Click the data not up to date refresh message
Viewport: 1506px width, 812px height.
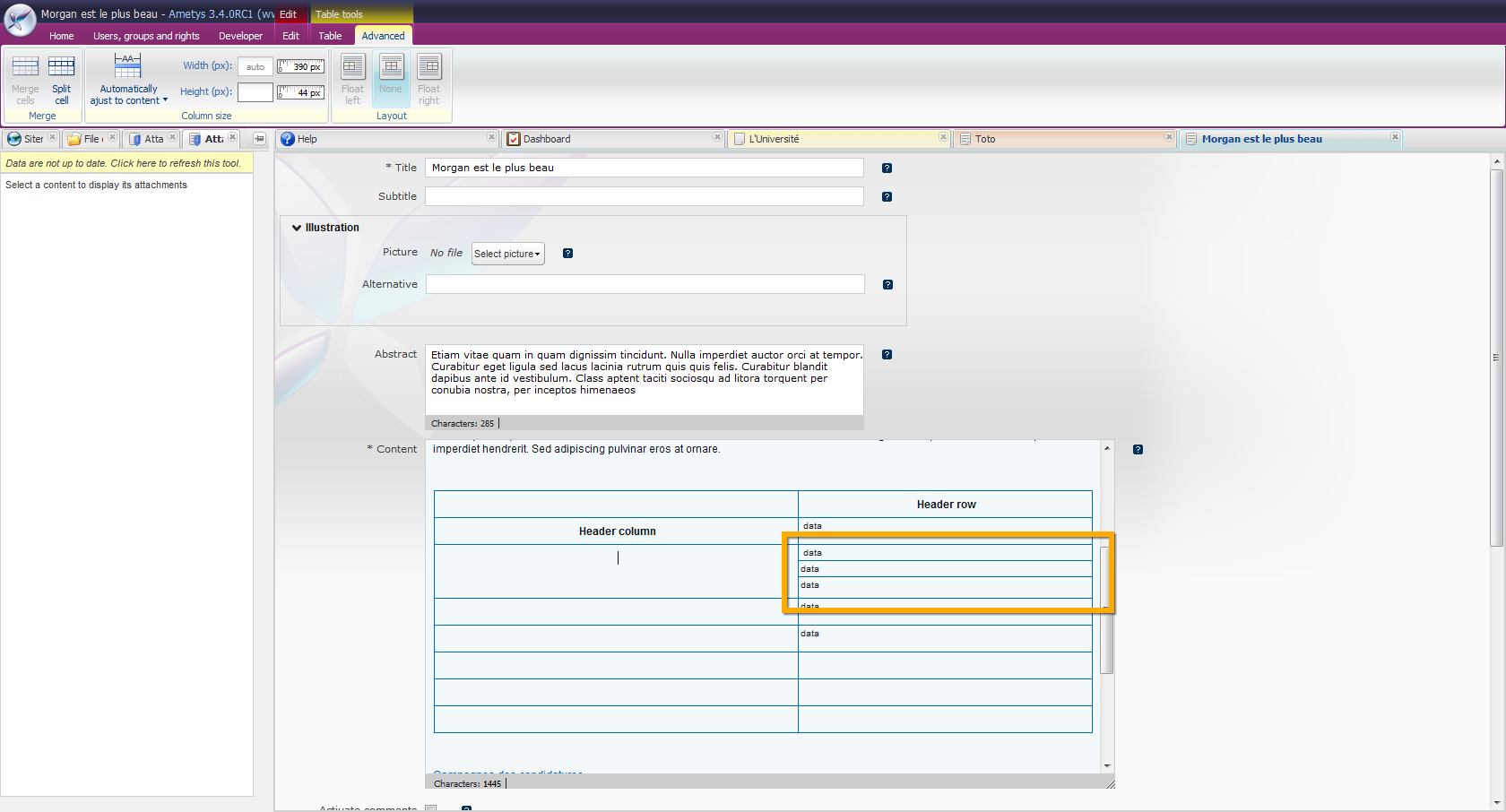click(124, 163)
